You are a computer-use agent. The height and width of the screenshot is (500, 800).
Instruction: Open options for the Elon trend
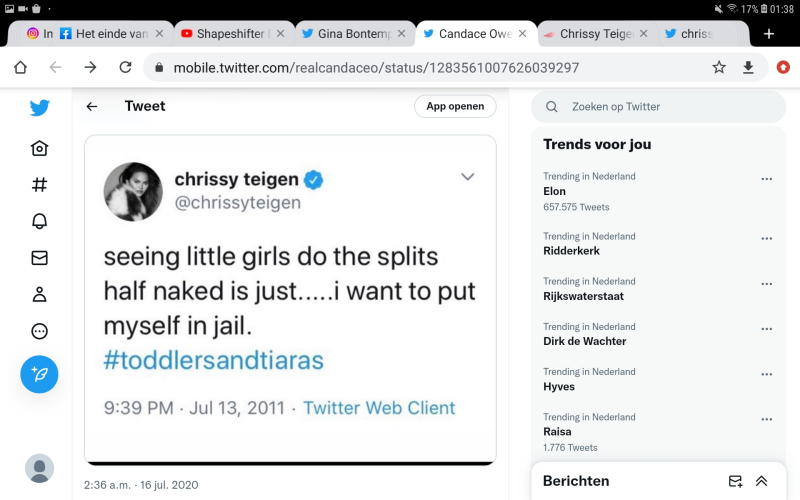(x=767, y=179)
